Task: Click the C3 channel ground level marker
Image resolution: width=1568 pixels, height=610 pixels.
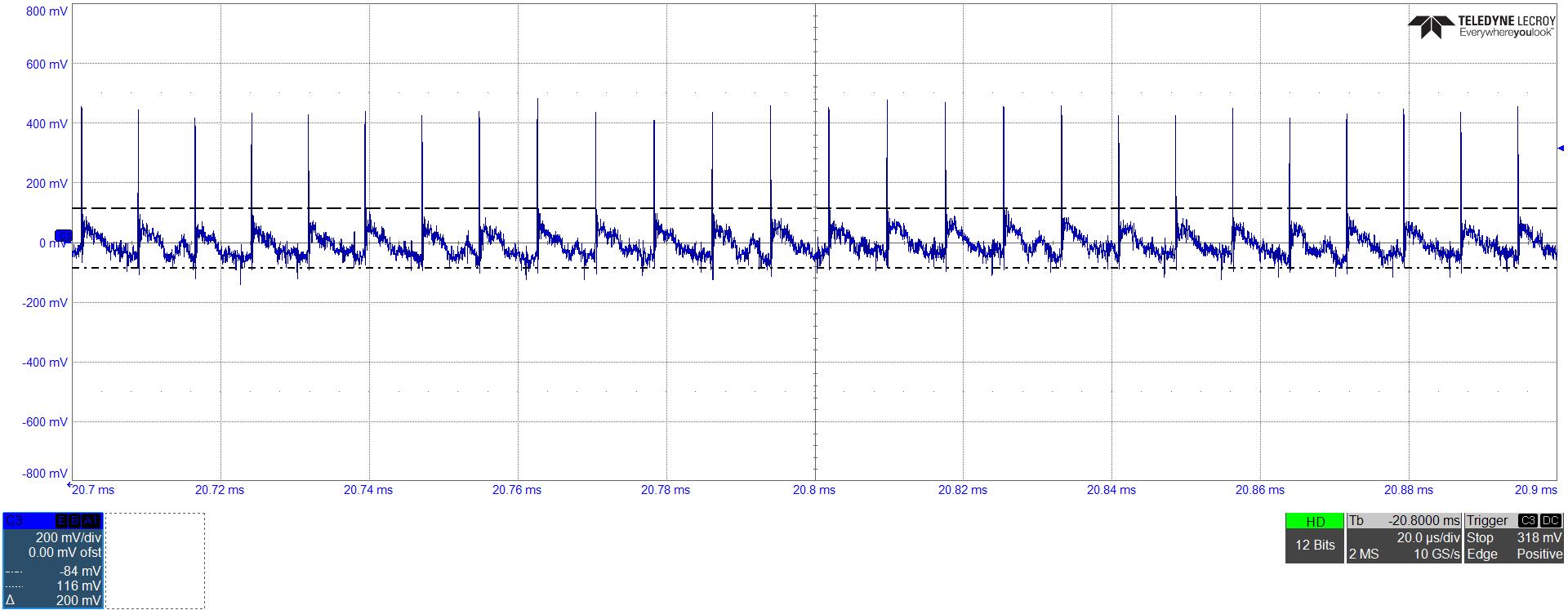Action: (x=62, y=236)
